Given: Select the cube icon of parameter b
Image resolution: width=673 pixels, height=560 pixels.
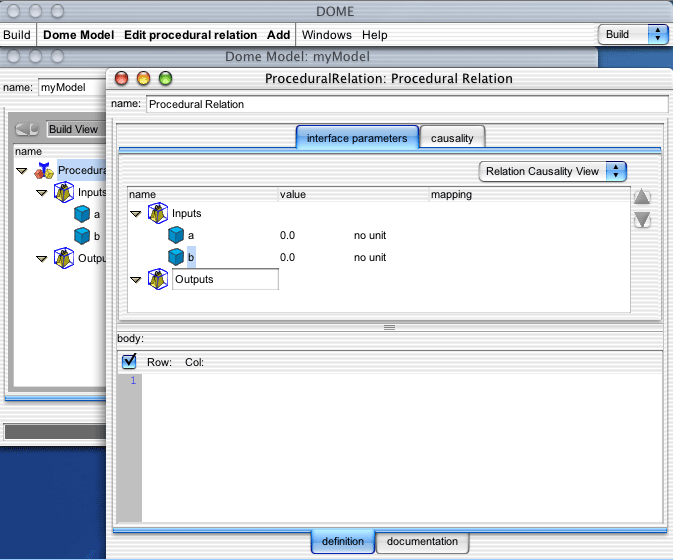Looking at the screenshot, I should [176, 257].
